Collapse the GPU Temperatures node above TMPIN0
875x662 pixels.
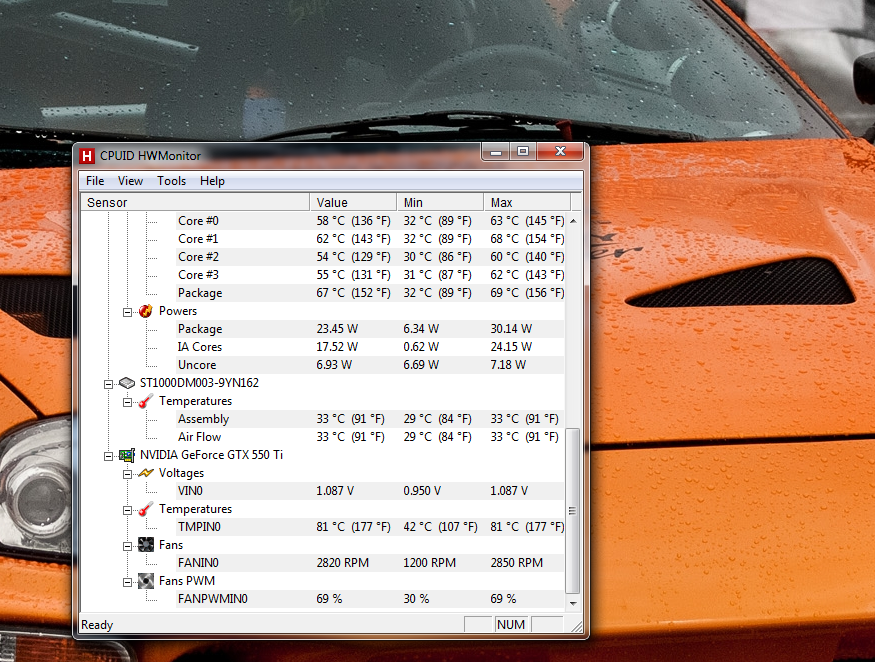(127, 510)
